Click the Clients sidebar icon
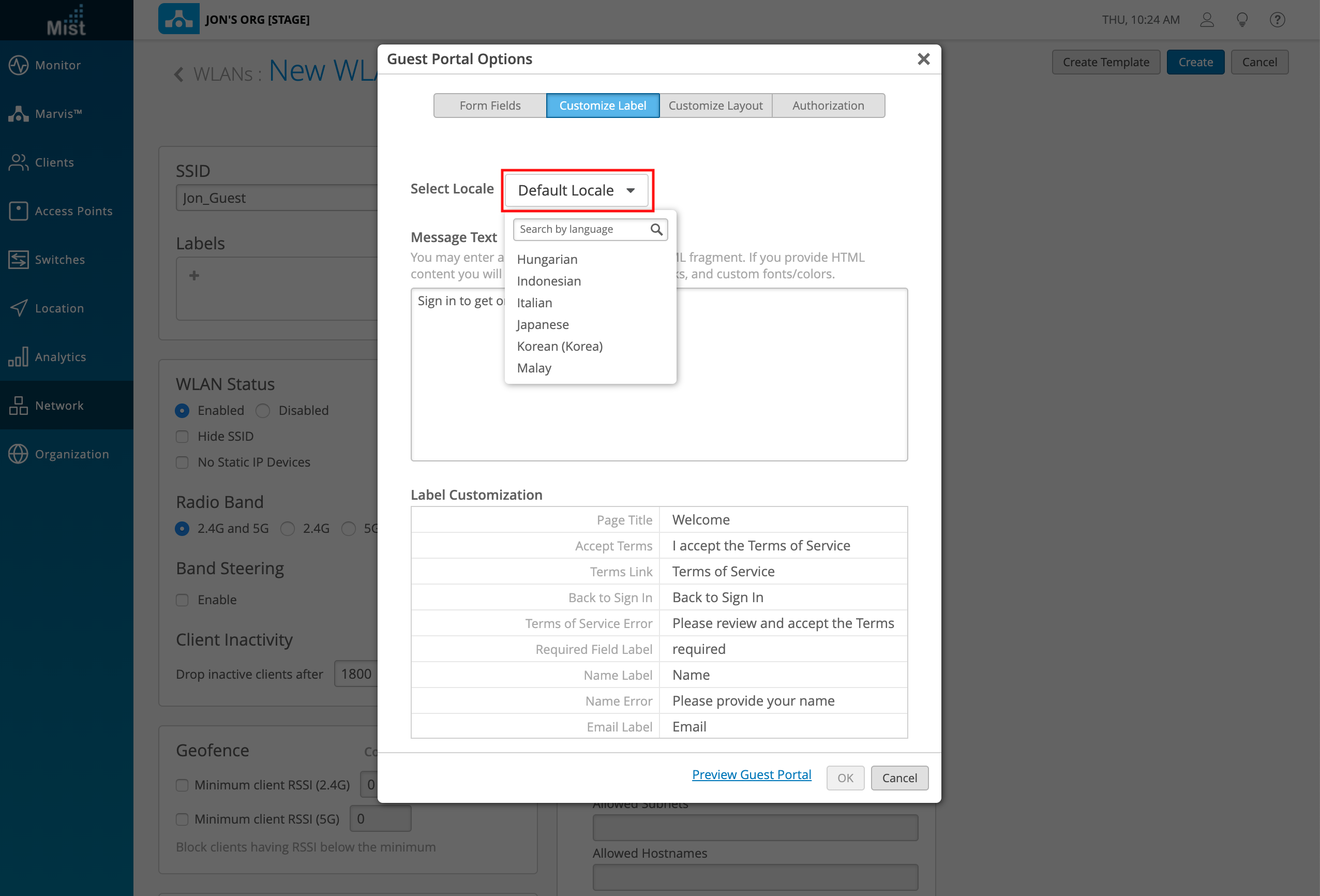This screenshot has width=1320, height=896. [18, 162]
